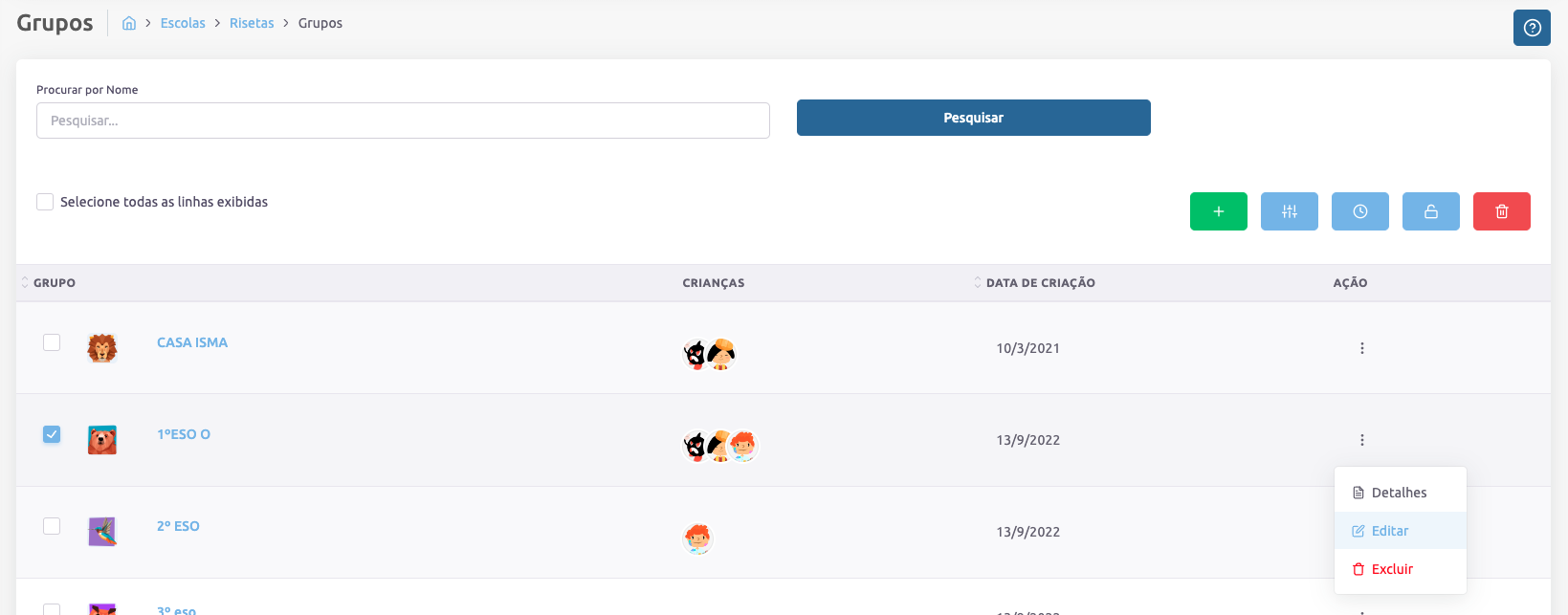Toggle 'Selecione todas as linhas exibidas' checkbox
This screenshot has width=1568, height=615.
click(45, 202)
